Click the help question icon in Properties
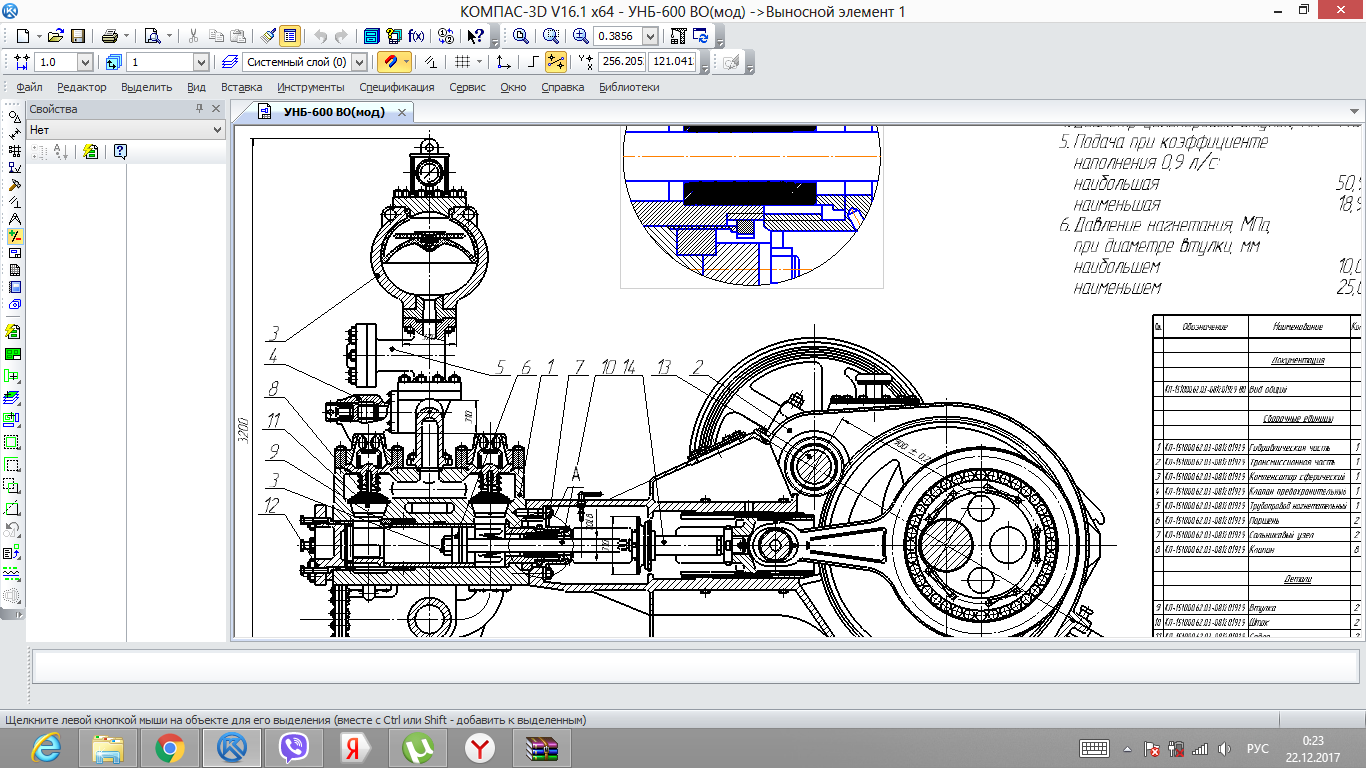 coord(120,152)
